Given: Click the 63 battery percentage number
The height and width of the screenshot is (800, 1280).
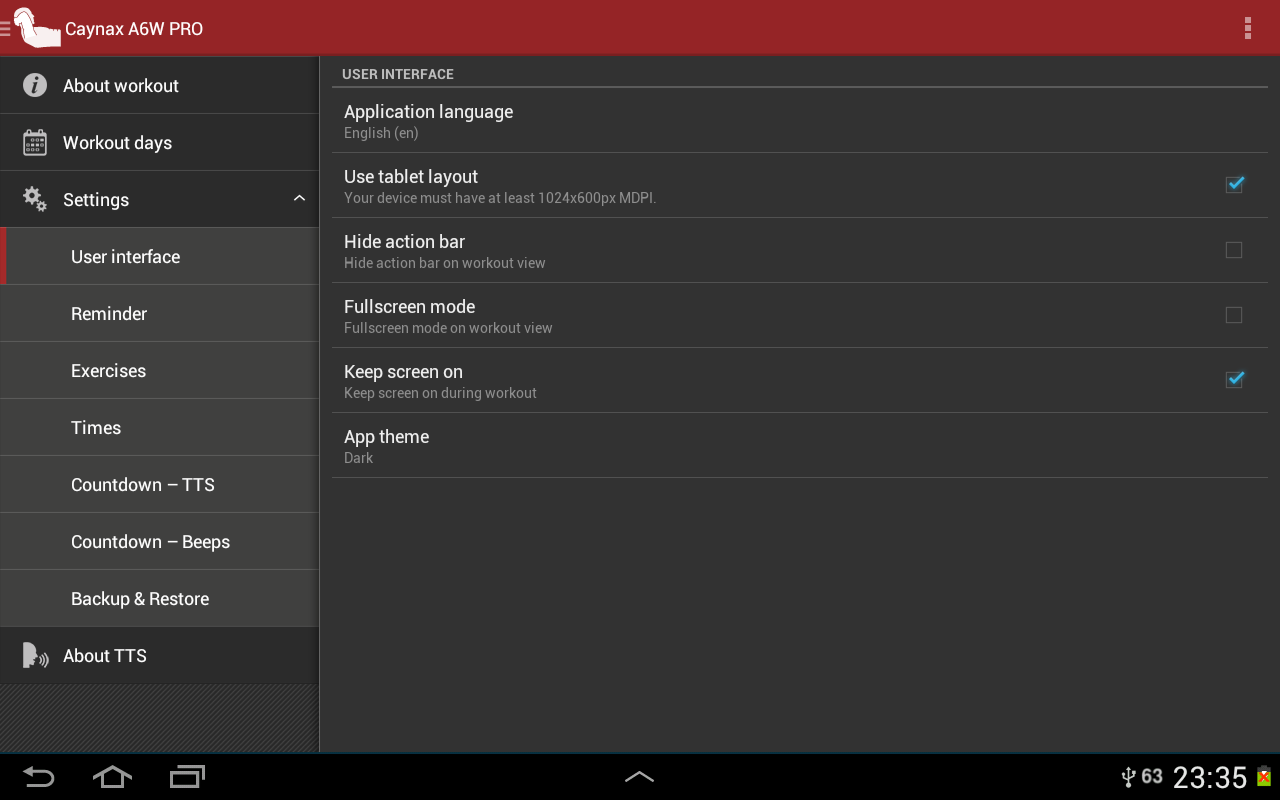Looking at the screenshot, I should tap(1152, 776).
